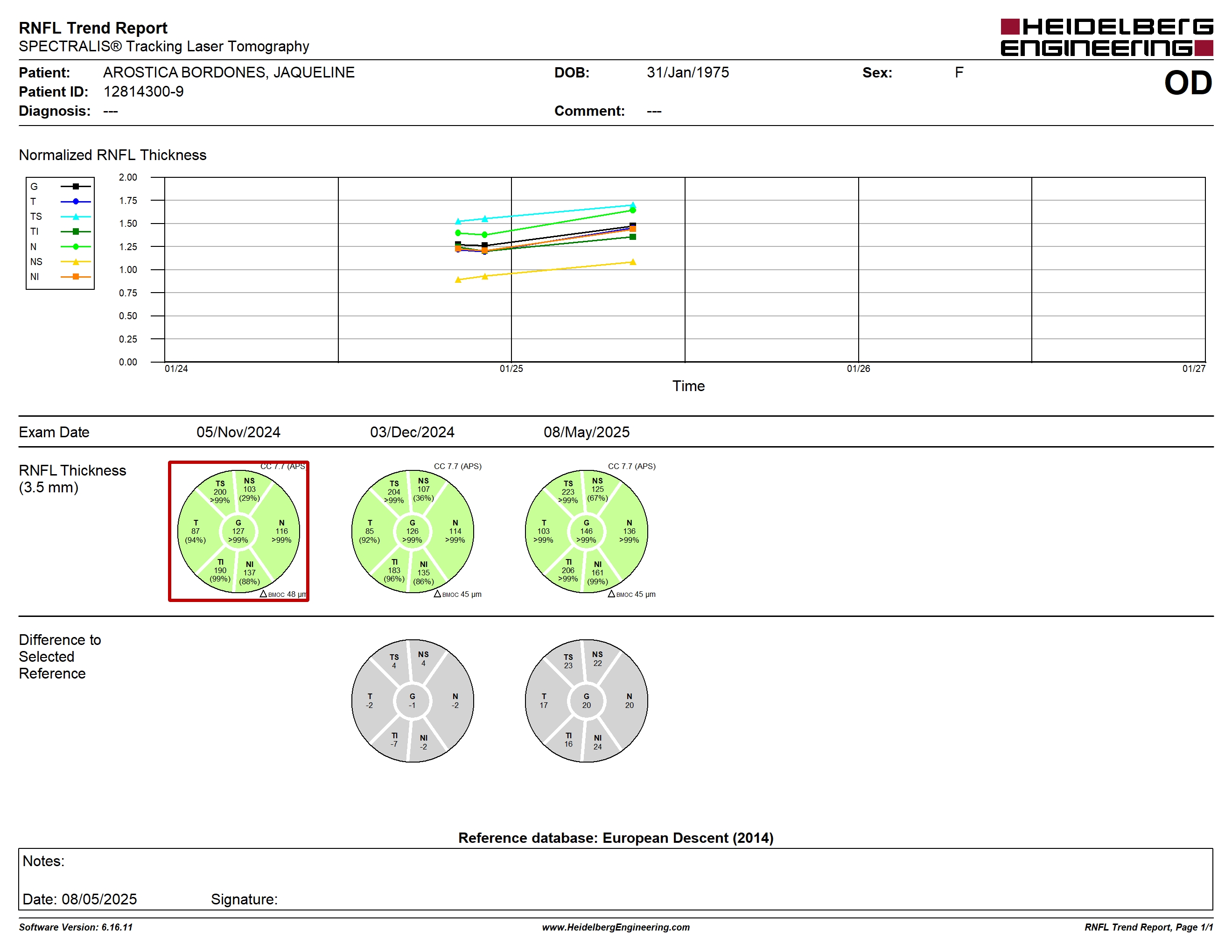Click NS last yellow data point
The width and height of the screenshot is (1232, 952).
tap(633, 262)
